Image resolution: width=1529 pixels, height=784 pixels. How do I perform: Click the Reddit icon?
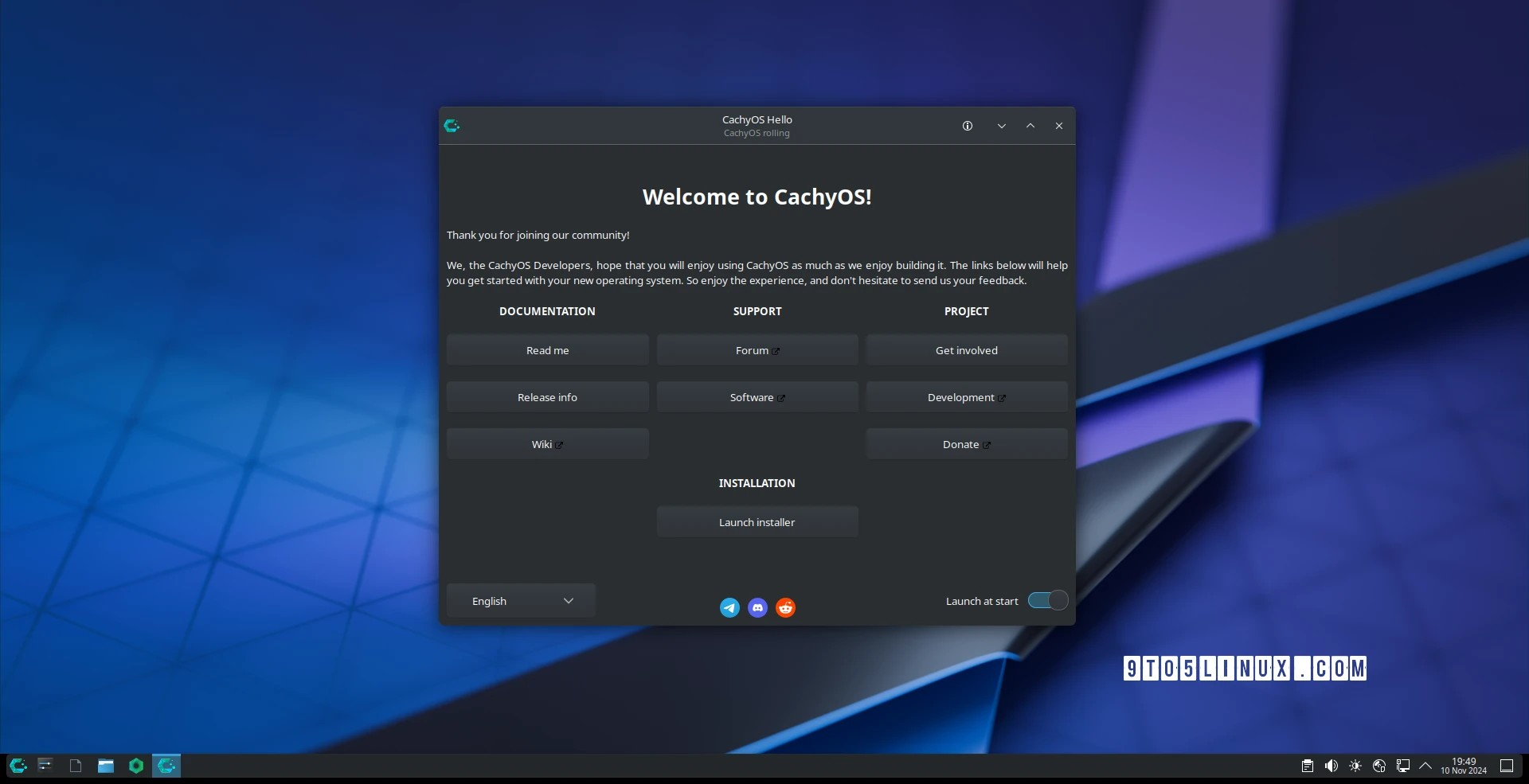[x=785, y=607]
